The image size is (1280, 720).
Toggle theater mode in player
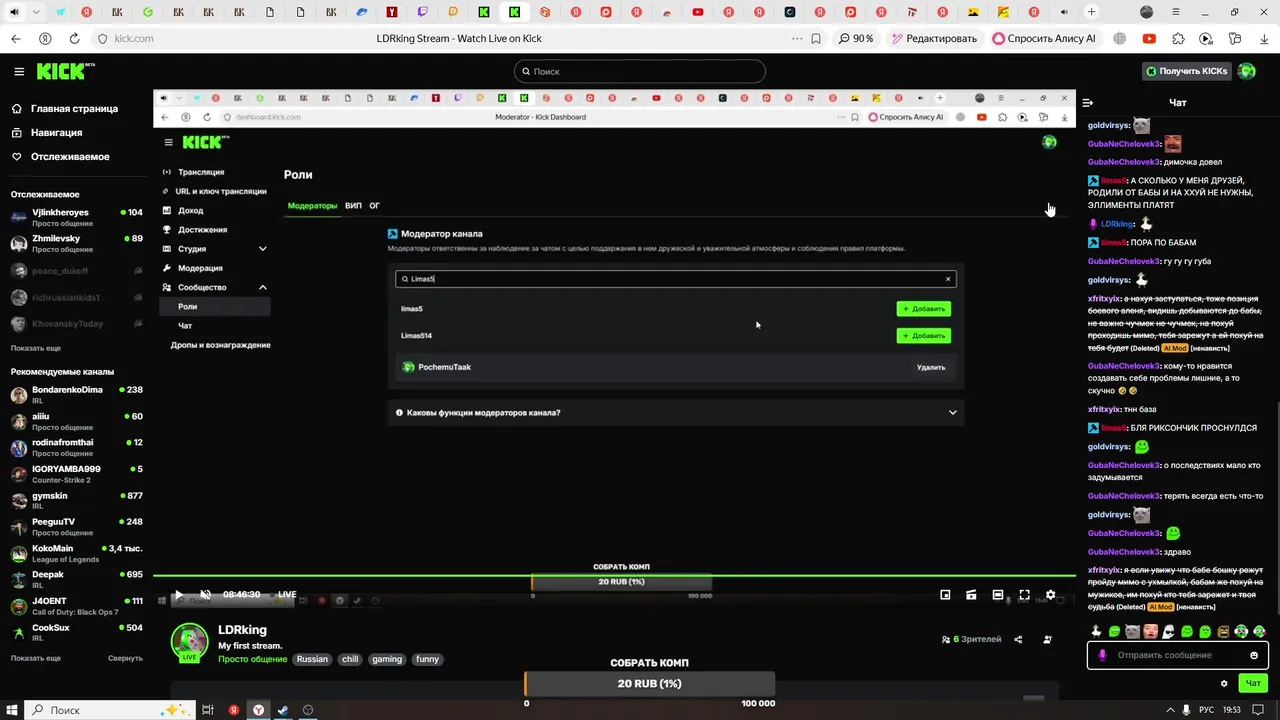pyautogui.click(x=998, y=595)
